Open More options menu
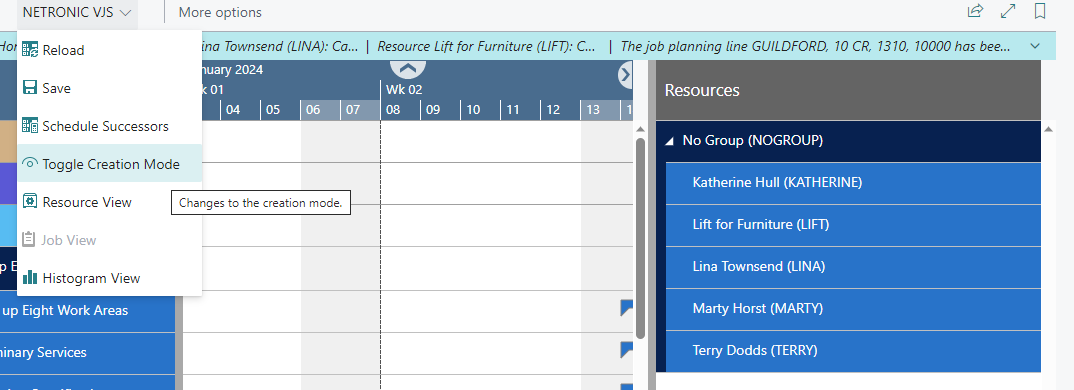Viewport: 1074px width, 390px height. tap(220, 12)
